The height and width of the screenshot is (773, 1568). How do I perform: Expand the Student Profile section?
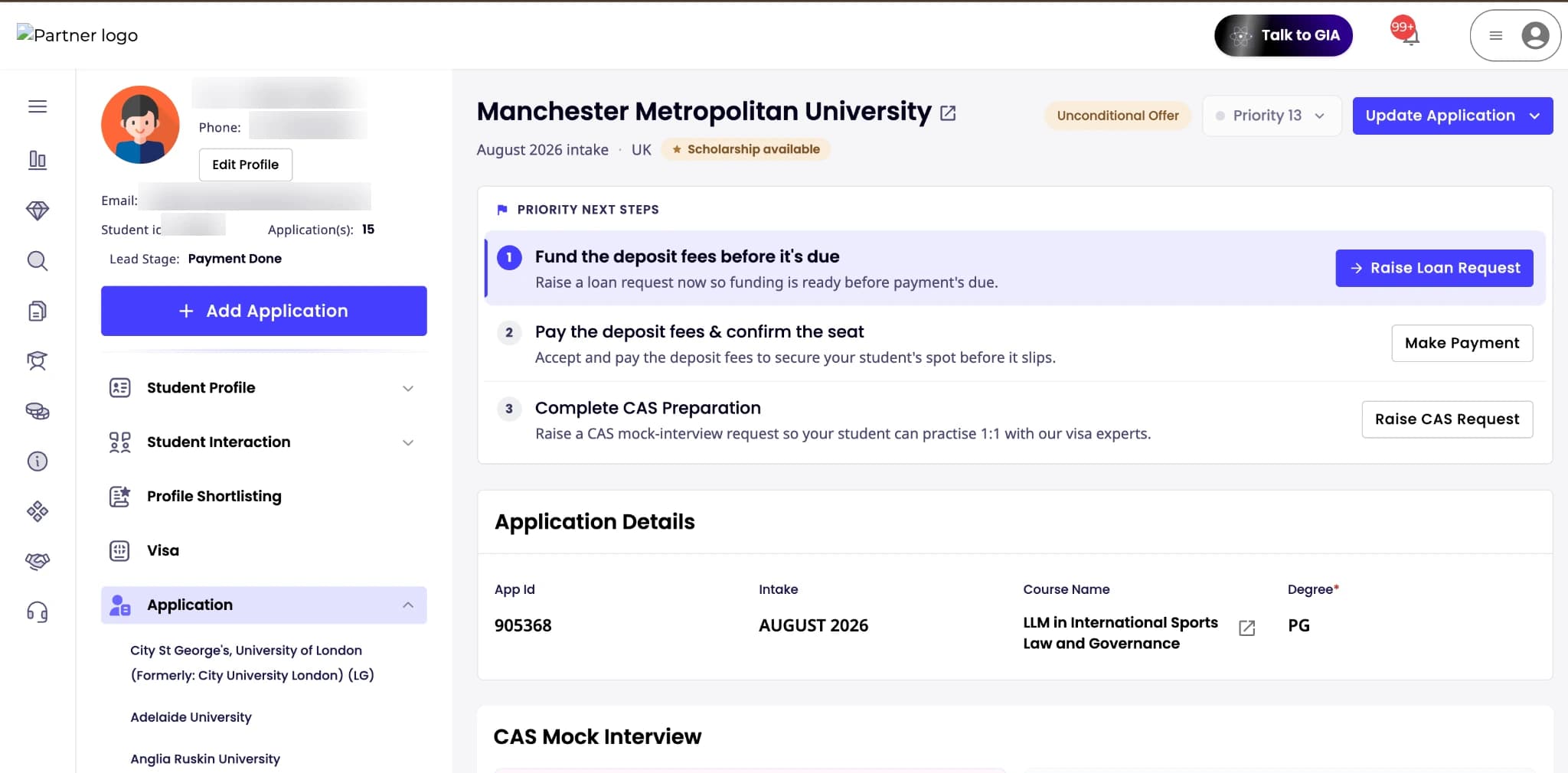click(x=264, y=388)
